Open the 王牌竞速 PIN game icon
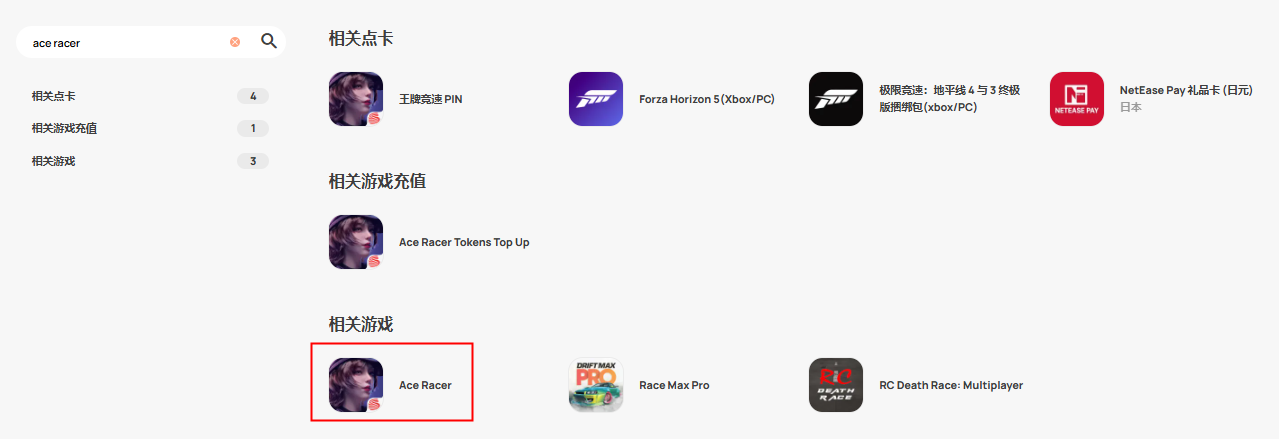1279x439 pixels. (x=356, y=99)
